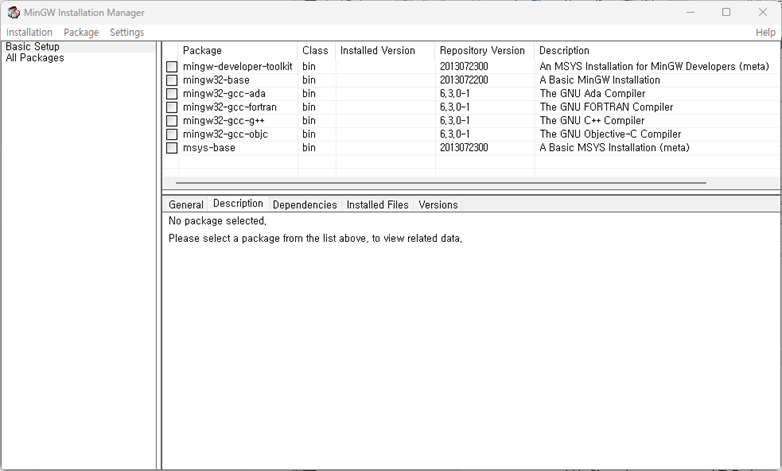Open the Help menu

tap(766, 32)
